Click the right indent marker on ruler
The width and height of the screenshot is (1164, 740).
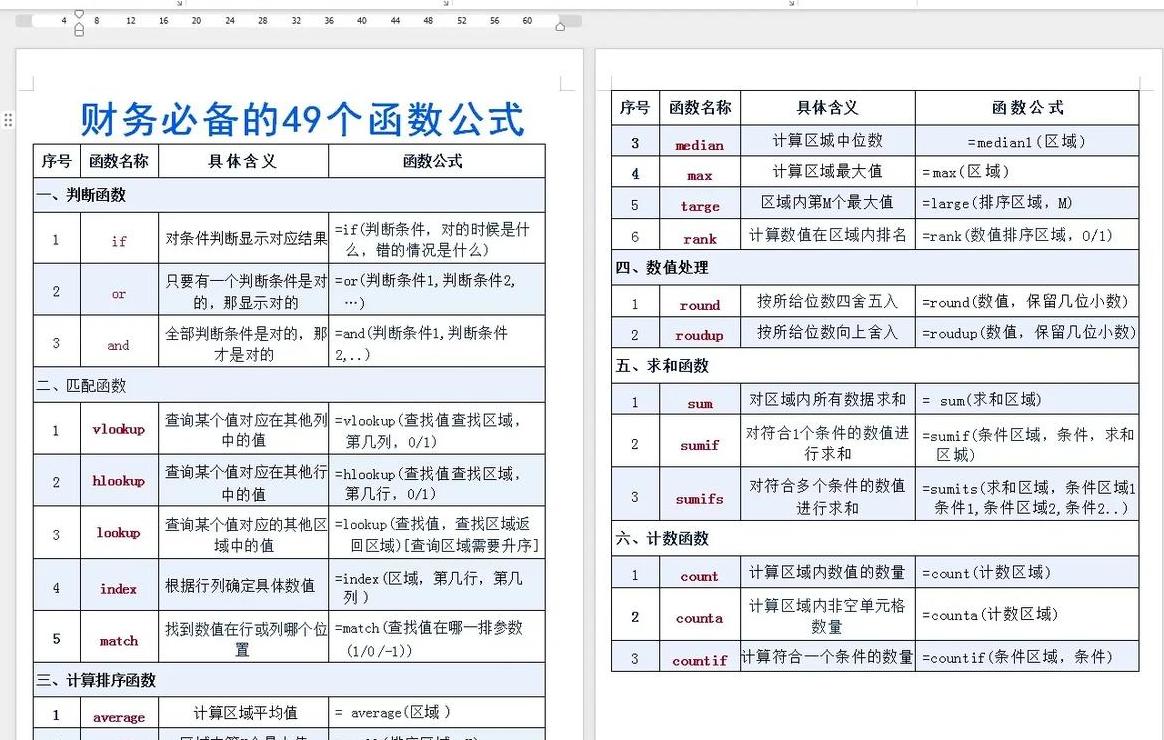[x=560, y=27]
